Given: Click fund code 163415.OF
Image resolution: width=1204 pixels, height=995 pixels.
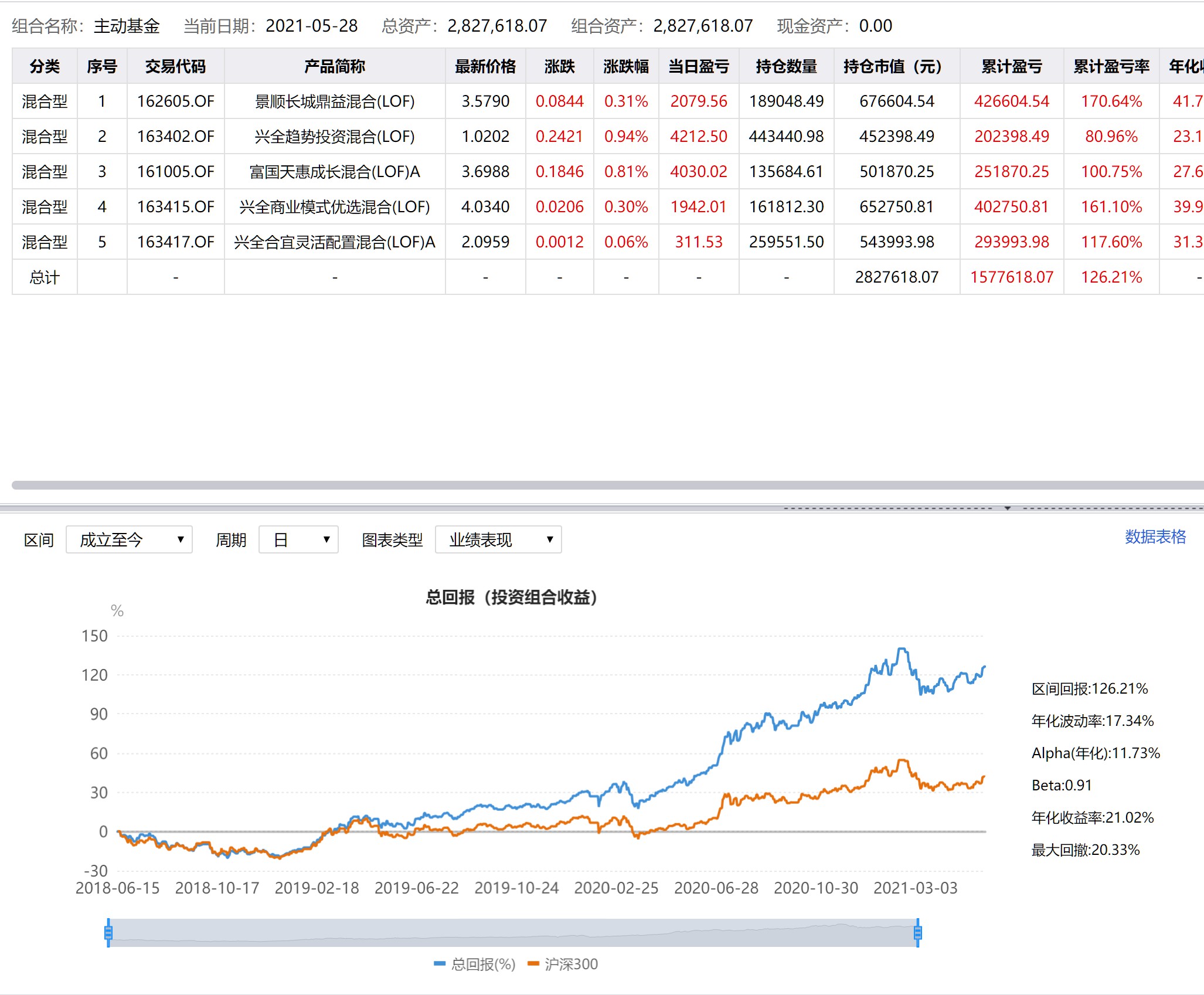Looking at the screenshot, I should pos(176,207).
